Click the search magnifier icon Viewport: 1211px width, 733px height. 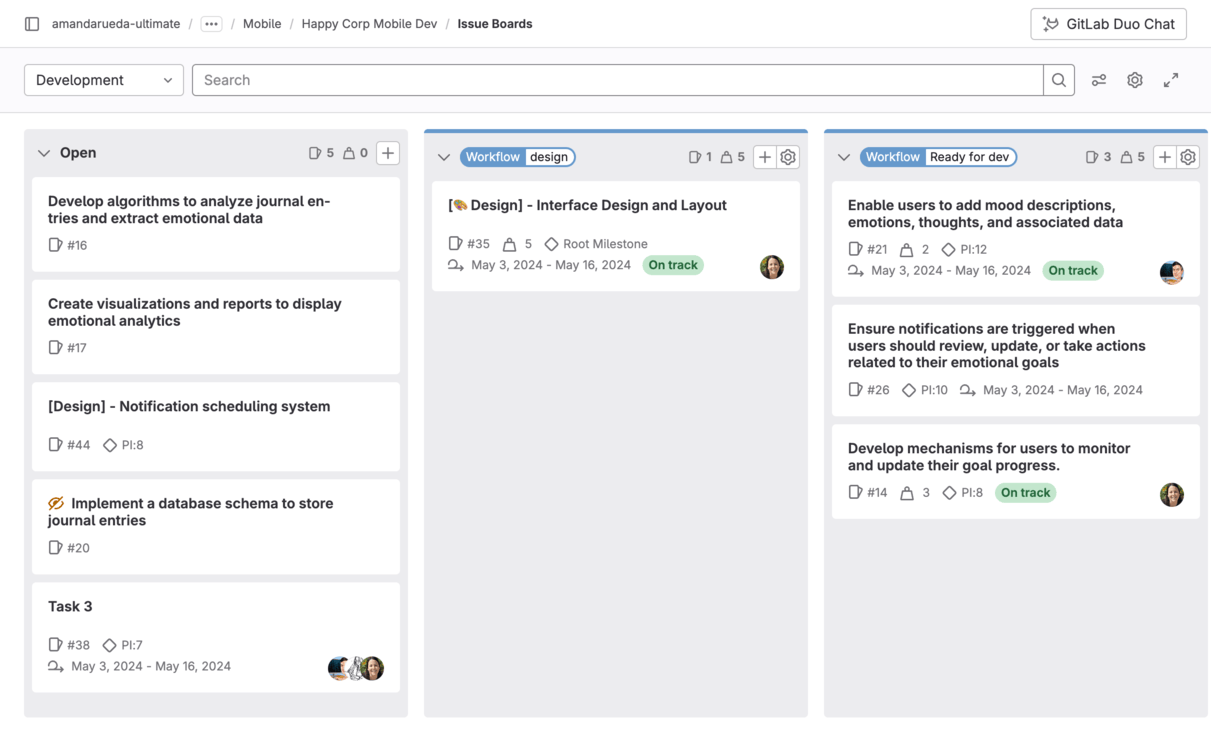click(1058, 79)
